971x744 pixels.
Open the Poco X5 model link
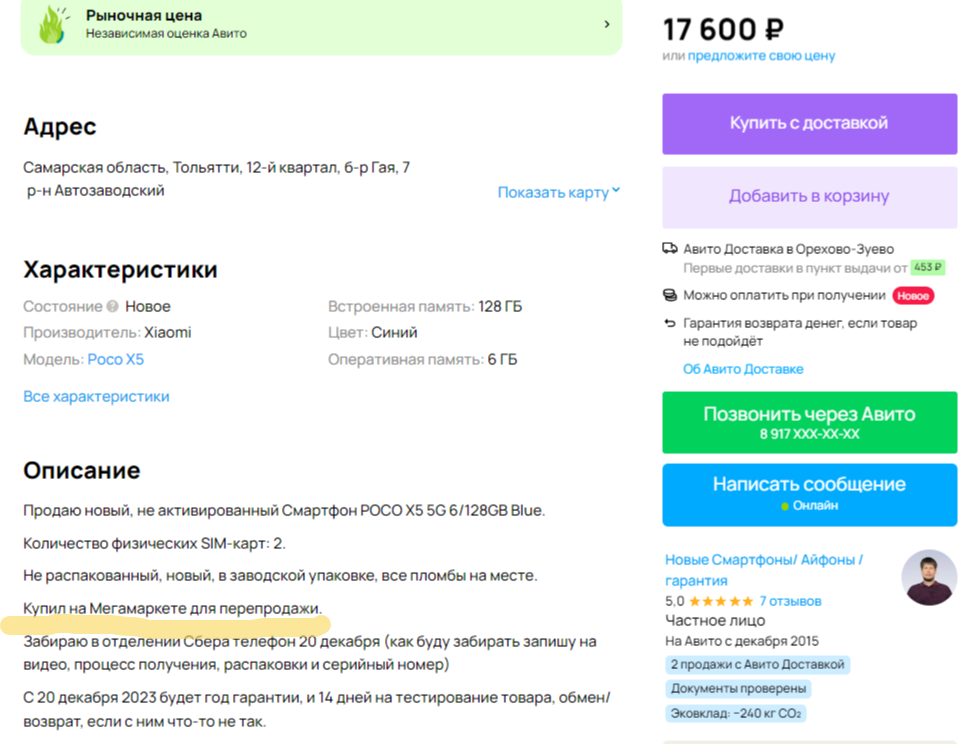point(116,359)
